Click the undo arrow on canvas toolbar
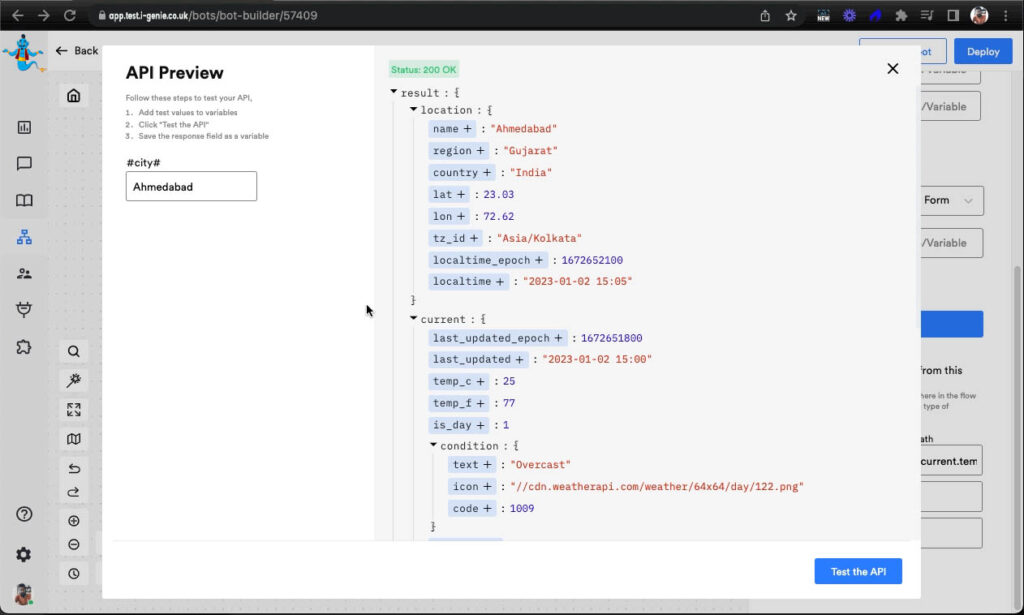1024x615 pixels. click(74, 469)
